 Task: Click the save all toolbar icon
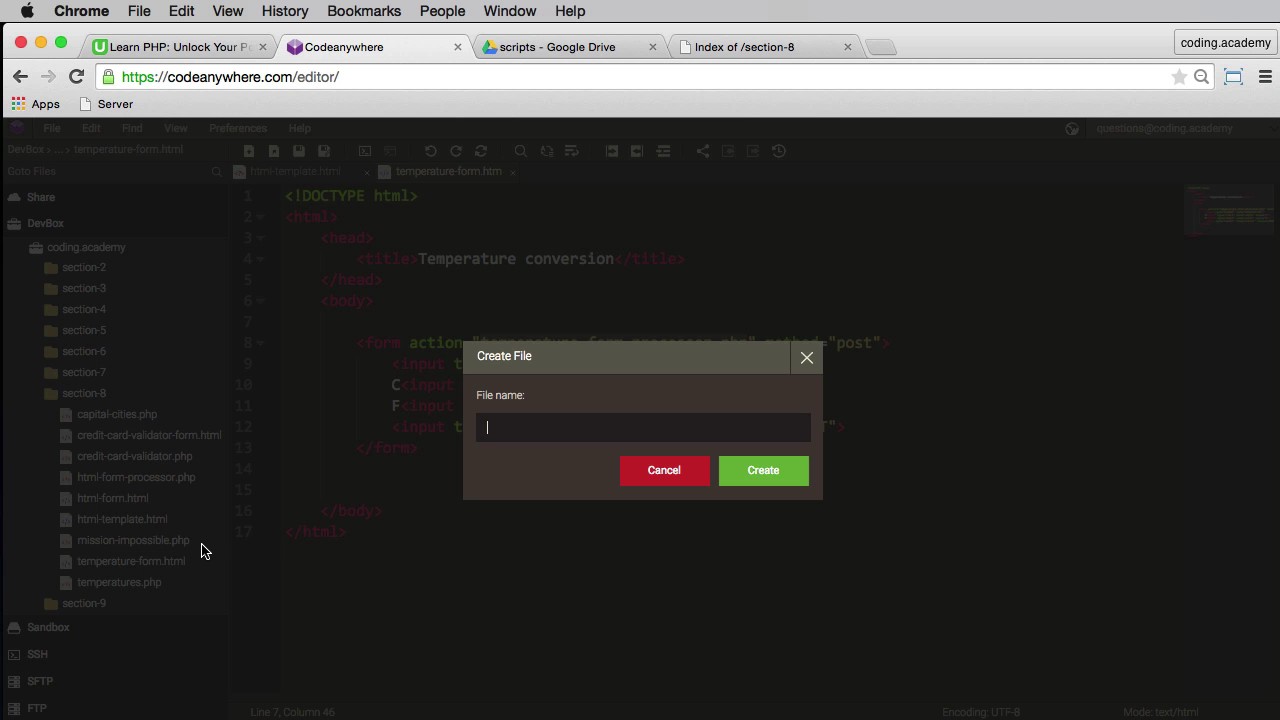(324, 151)
